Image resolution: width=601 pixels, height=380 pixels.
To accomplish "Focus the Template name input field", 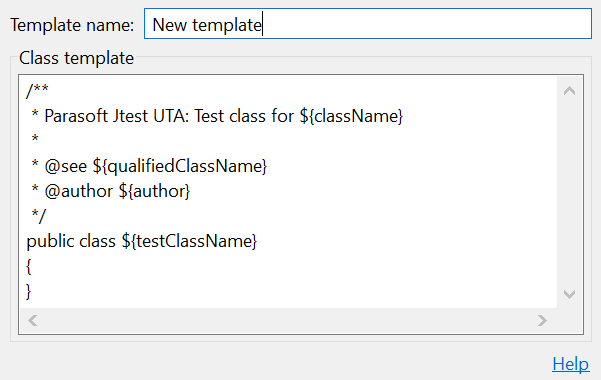I will tap(368, 24).
